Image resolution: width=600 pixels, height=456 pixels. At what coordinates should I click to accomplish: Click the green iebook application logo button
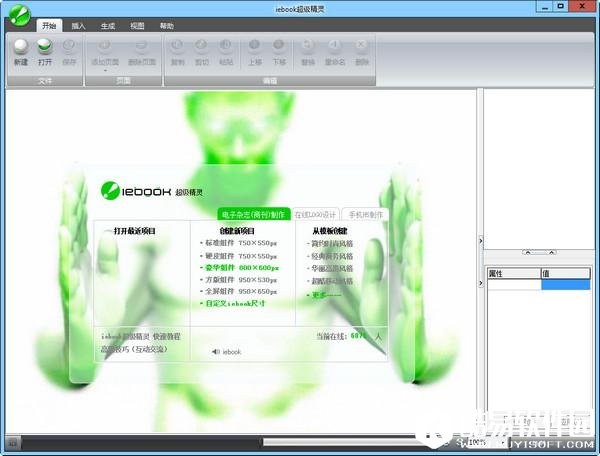[x=18, y=12]
